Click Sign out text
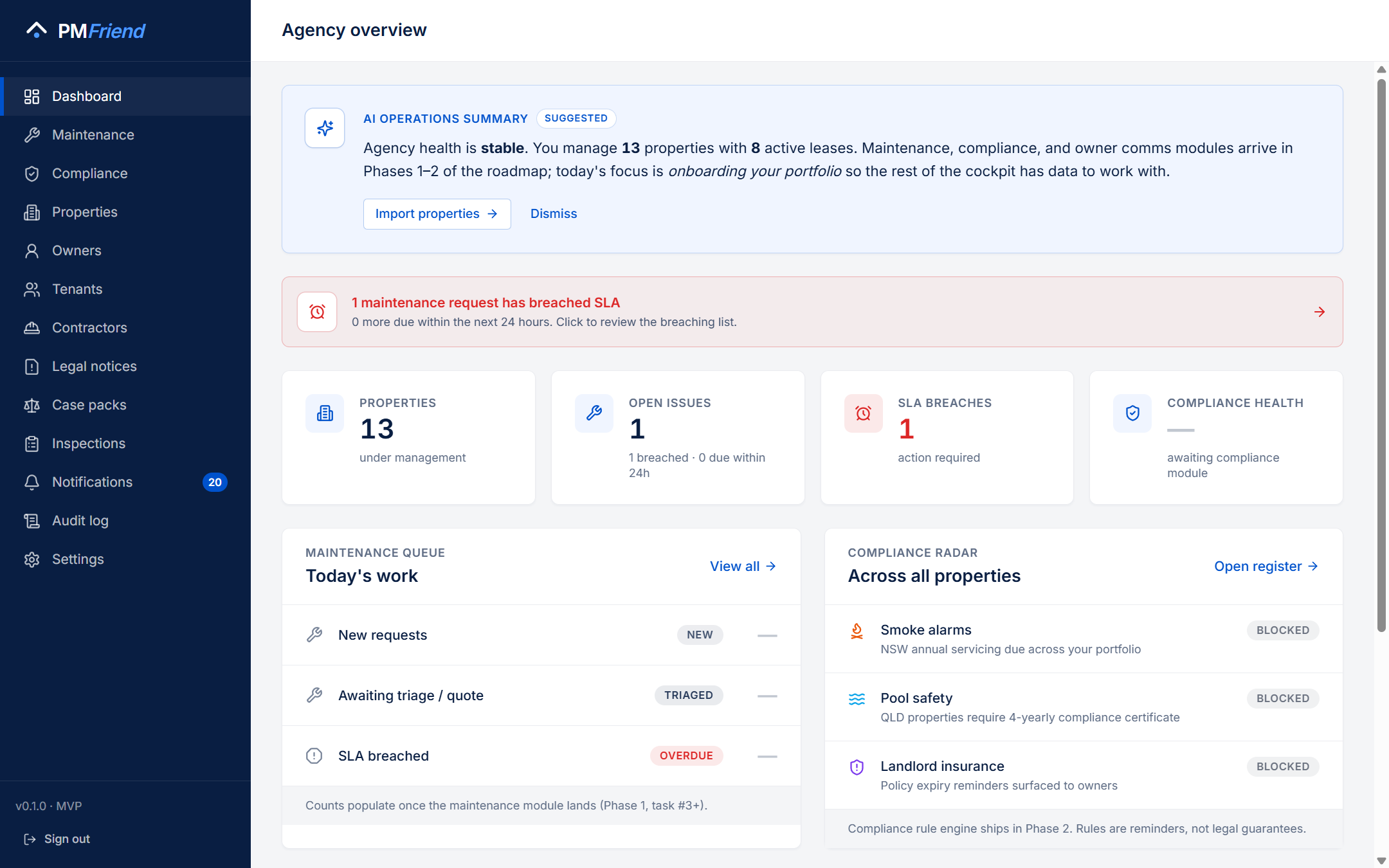1389x868 pixels. pos(67,839)
